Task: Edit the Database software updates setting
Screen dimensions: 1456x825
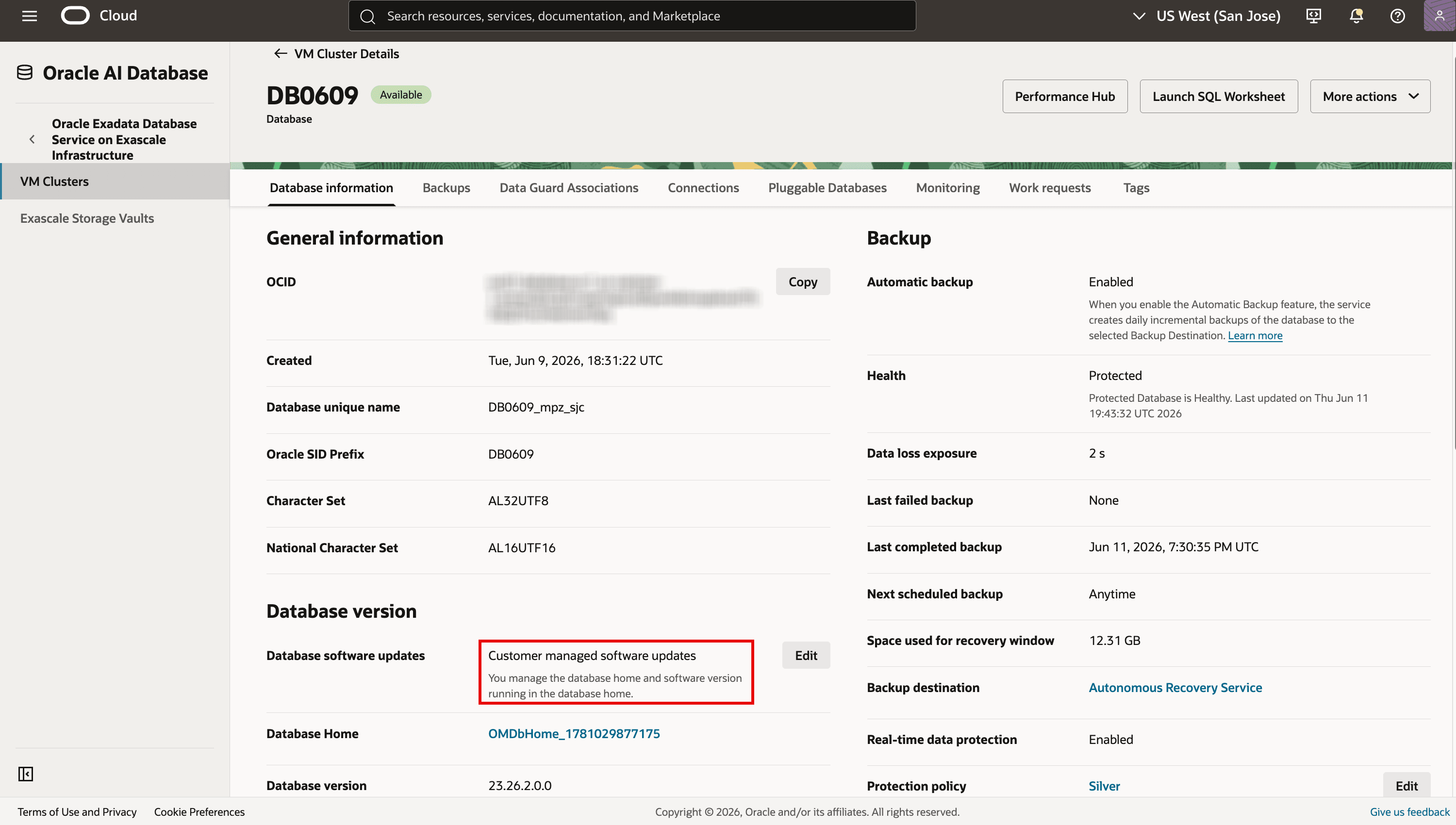Action: click(x=806, y=656)
